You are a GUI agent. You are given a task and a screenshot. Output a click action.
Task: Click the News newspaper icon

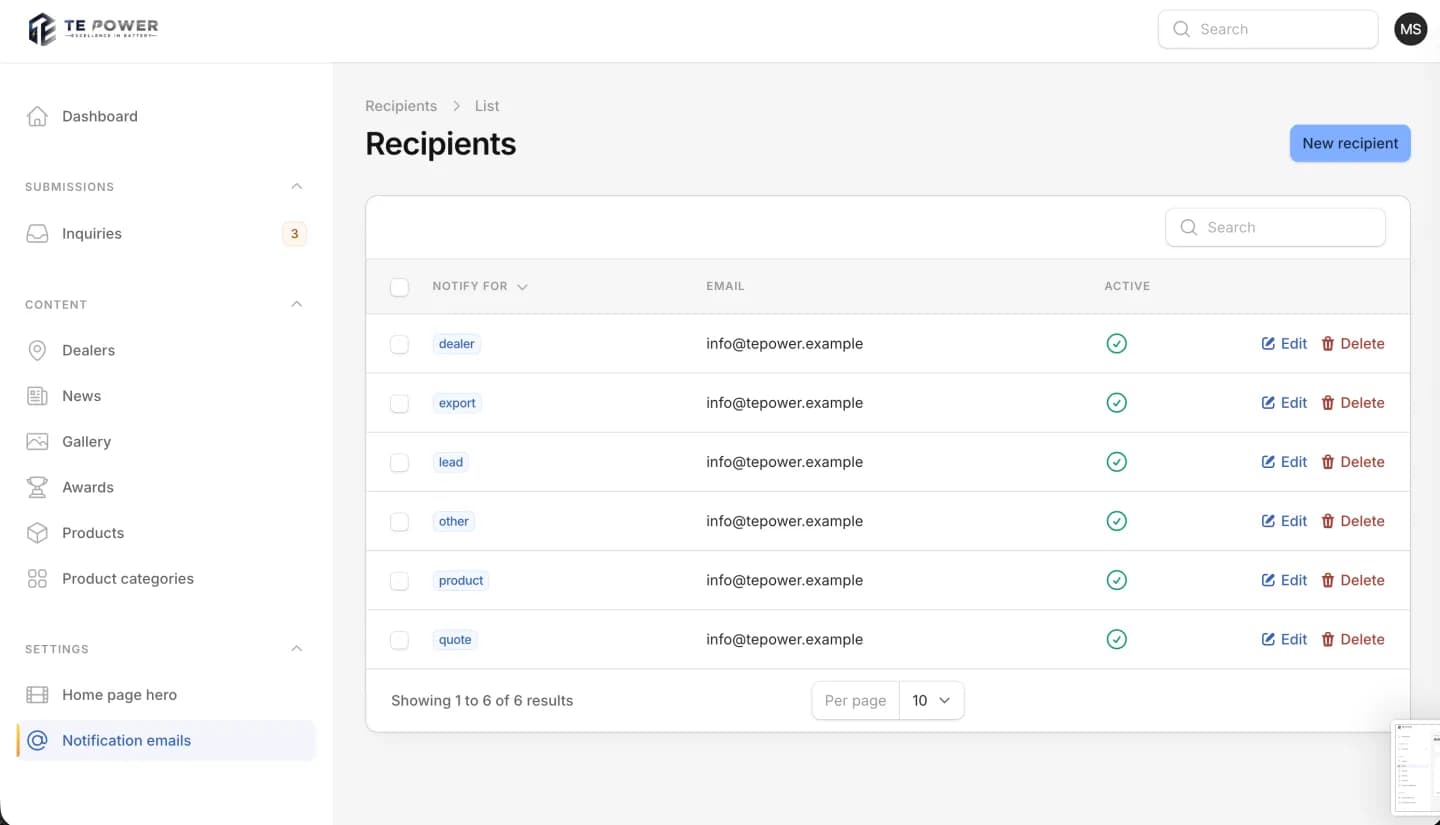[37, 396]
